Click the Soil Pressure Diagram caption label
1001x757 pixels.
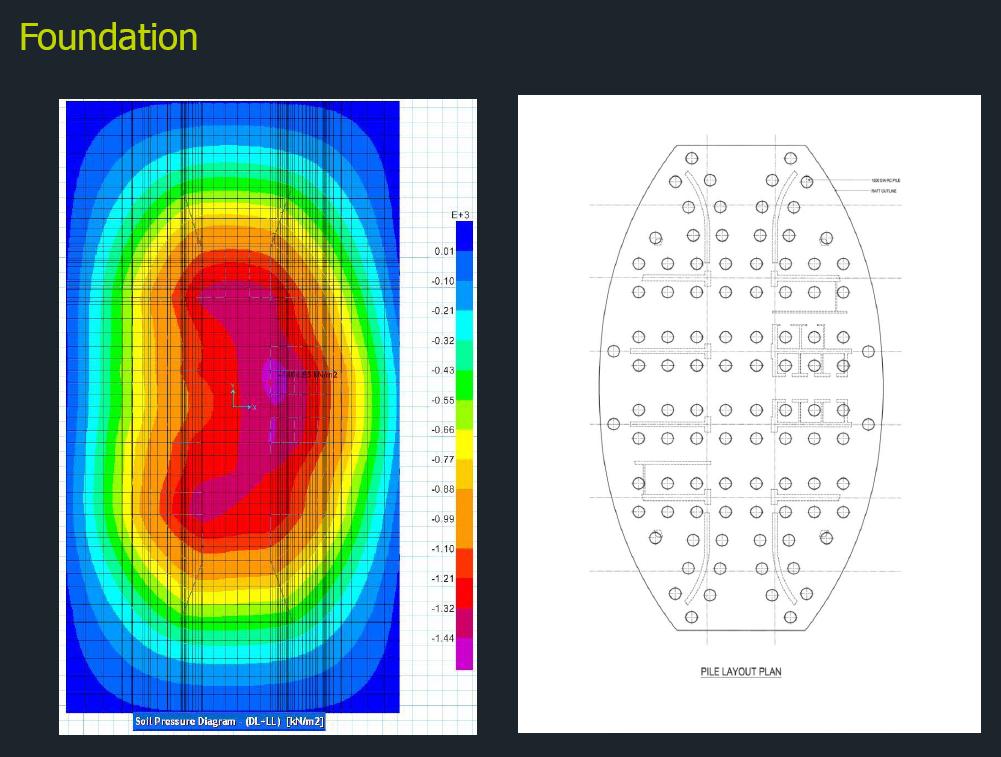click(230, 722)
